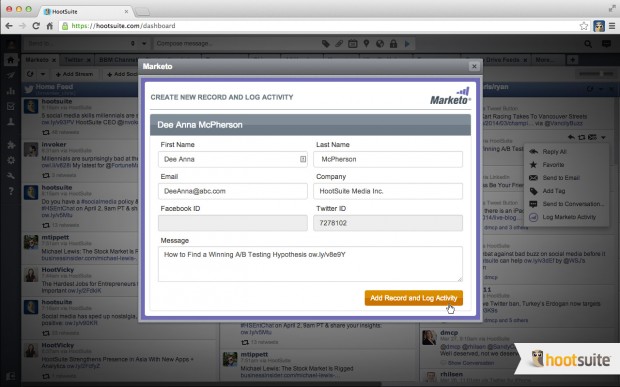Viewport: 620px width, 387px height.
Task: Click Add Record and Log Activity button
Action: click(414, 298)
